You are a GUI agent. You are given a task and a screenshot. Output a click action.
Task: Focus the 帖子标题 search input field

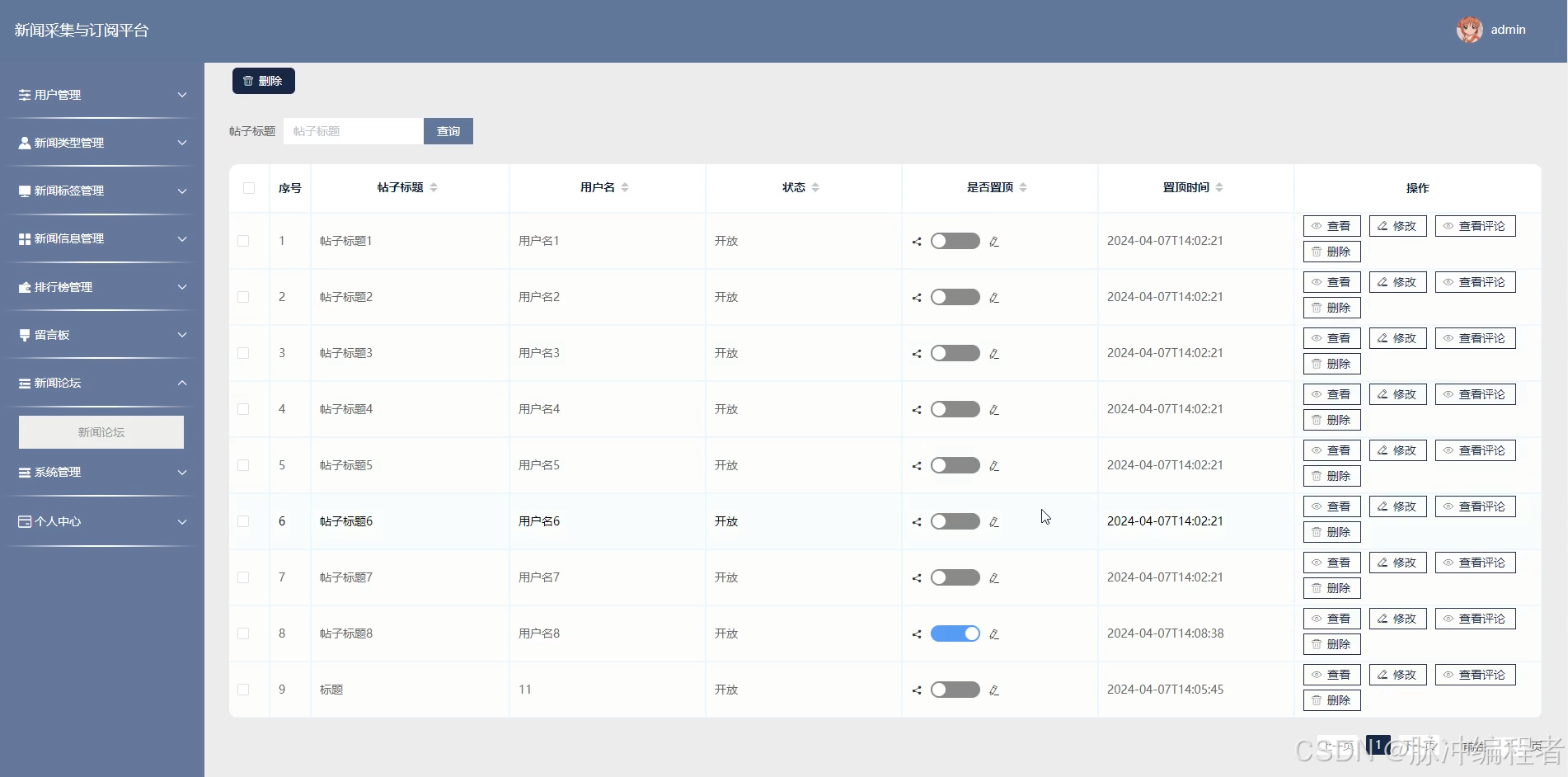point(354,131)
